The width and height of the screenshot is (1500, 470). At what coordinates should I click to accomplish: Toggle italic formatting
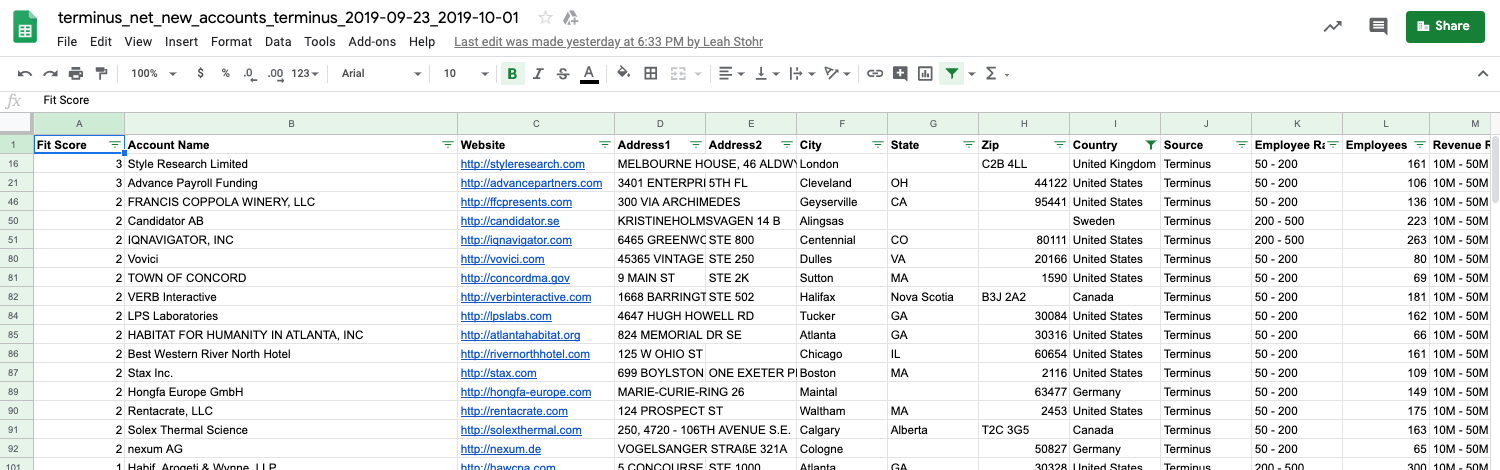point(538,73)
